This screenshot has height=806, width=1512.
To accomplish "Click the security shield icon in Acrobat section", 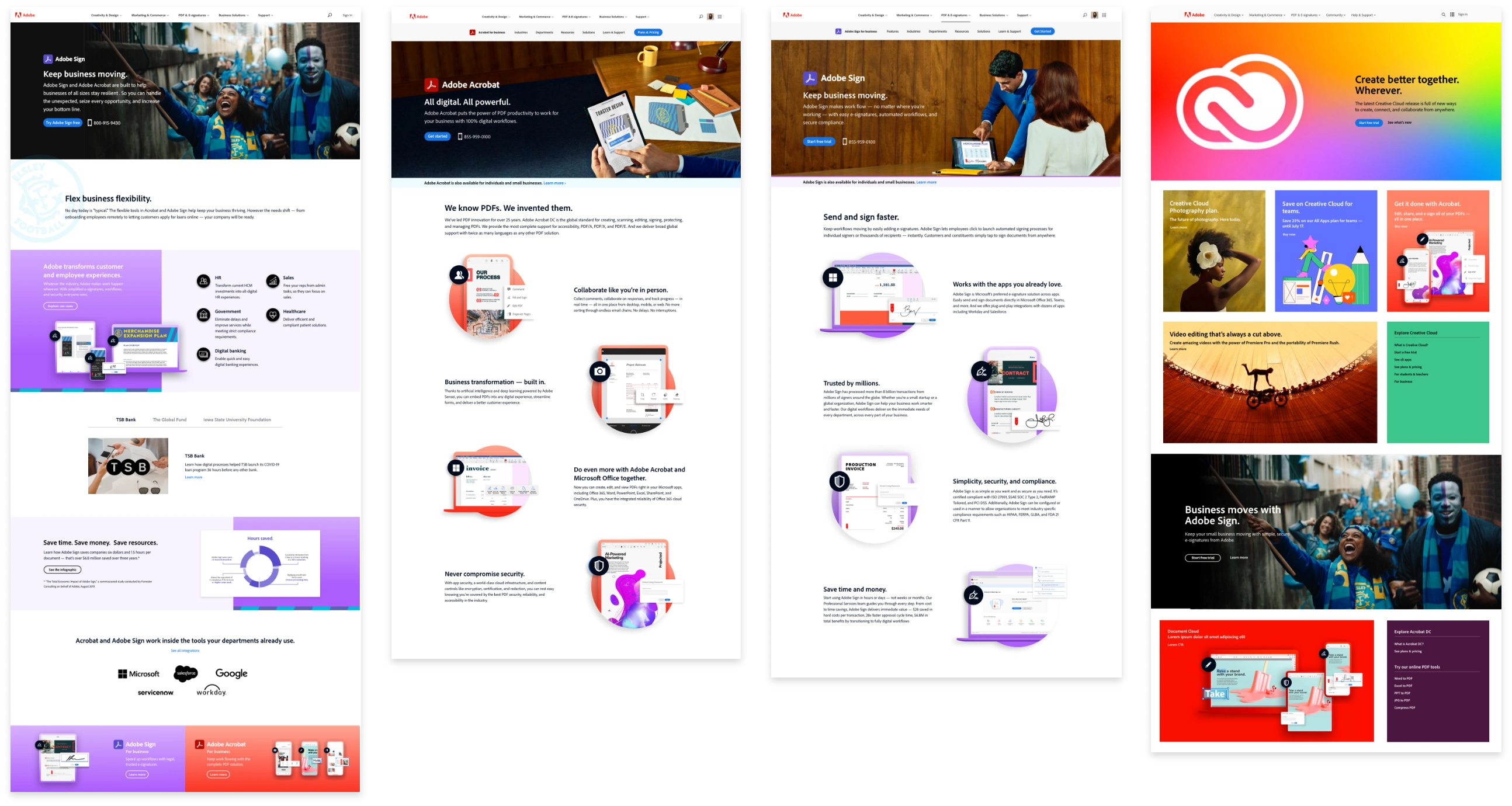I will tap(598, 566).
